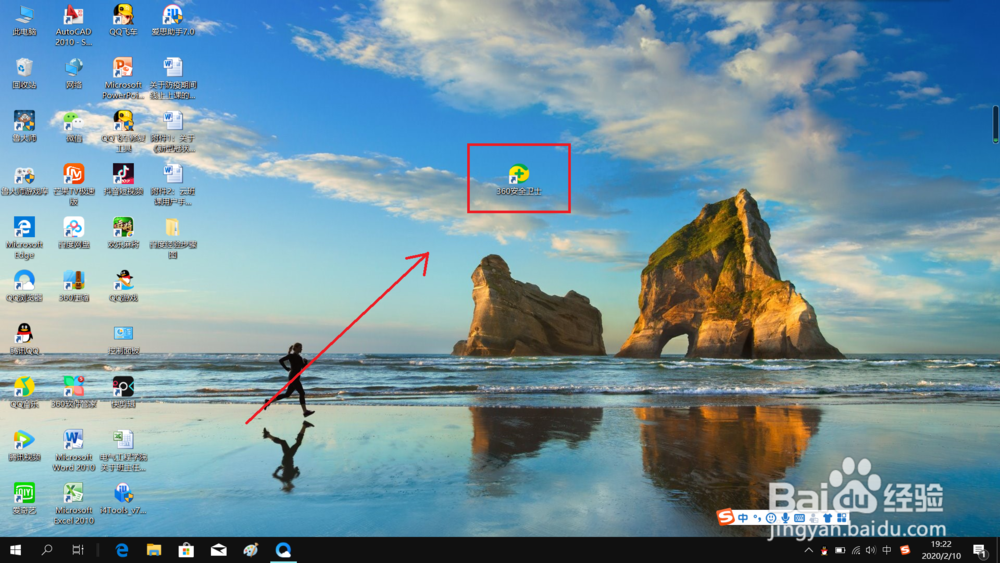This screenshot has height=563, width=1000.
Task: Launch 芒果TV极速版 shortcut
Action: click(73, 185)
